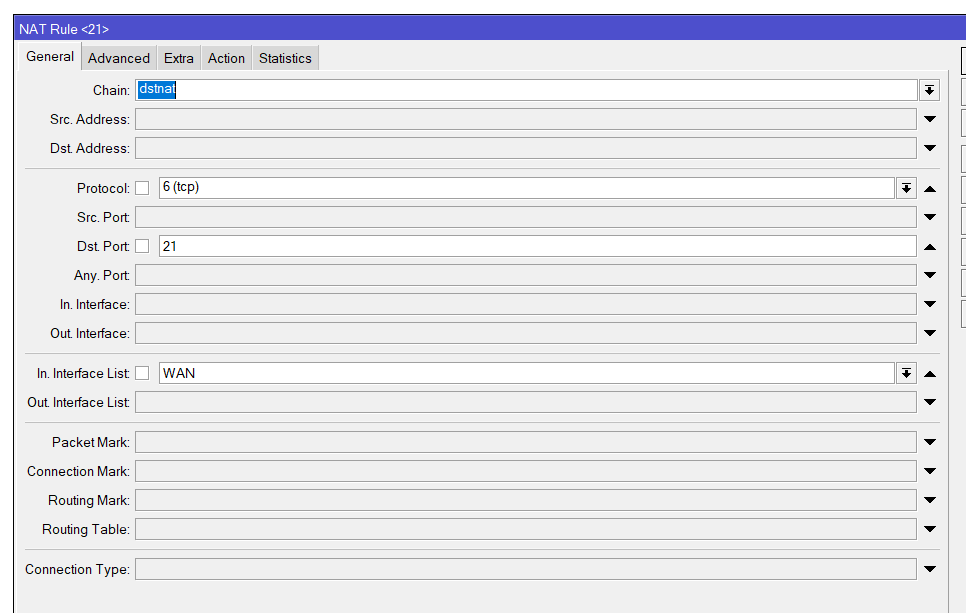
Task: Toggle the Protocol negate checkbox
Action: [142, 188]
